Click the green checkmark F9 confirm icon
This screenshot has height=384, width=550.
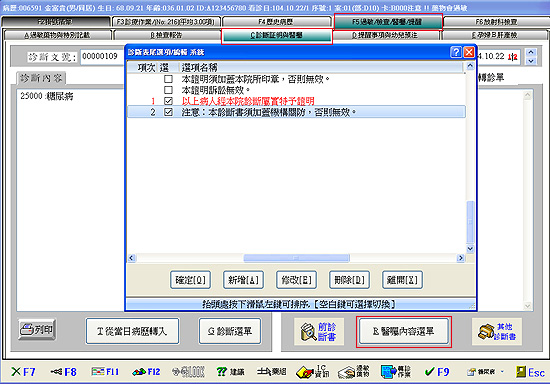coord(437,372)
